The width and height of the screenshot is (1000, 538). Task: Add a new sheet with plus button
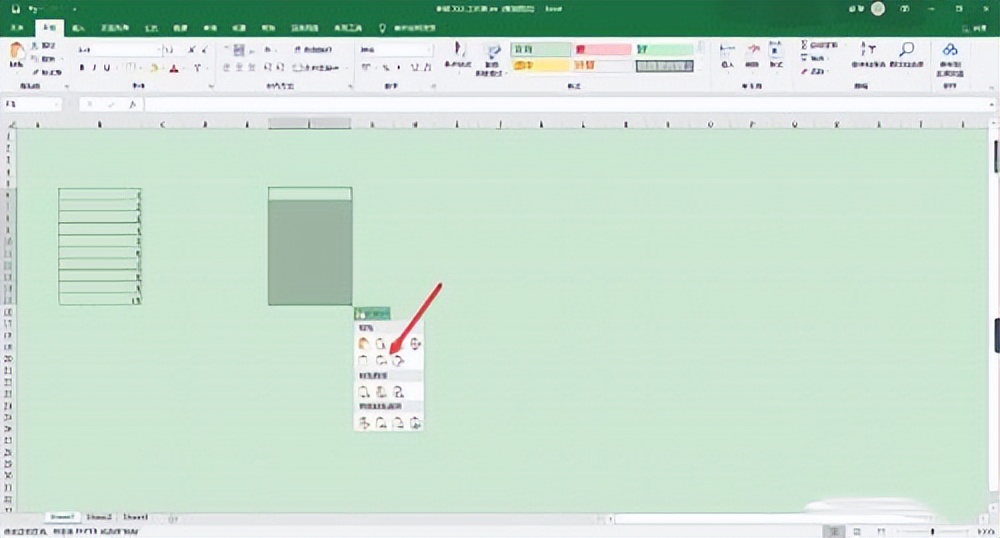click(172, 518)
